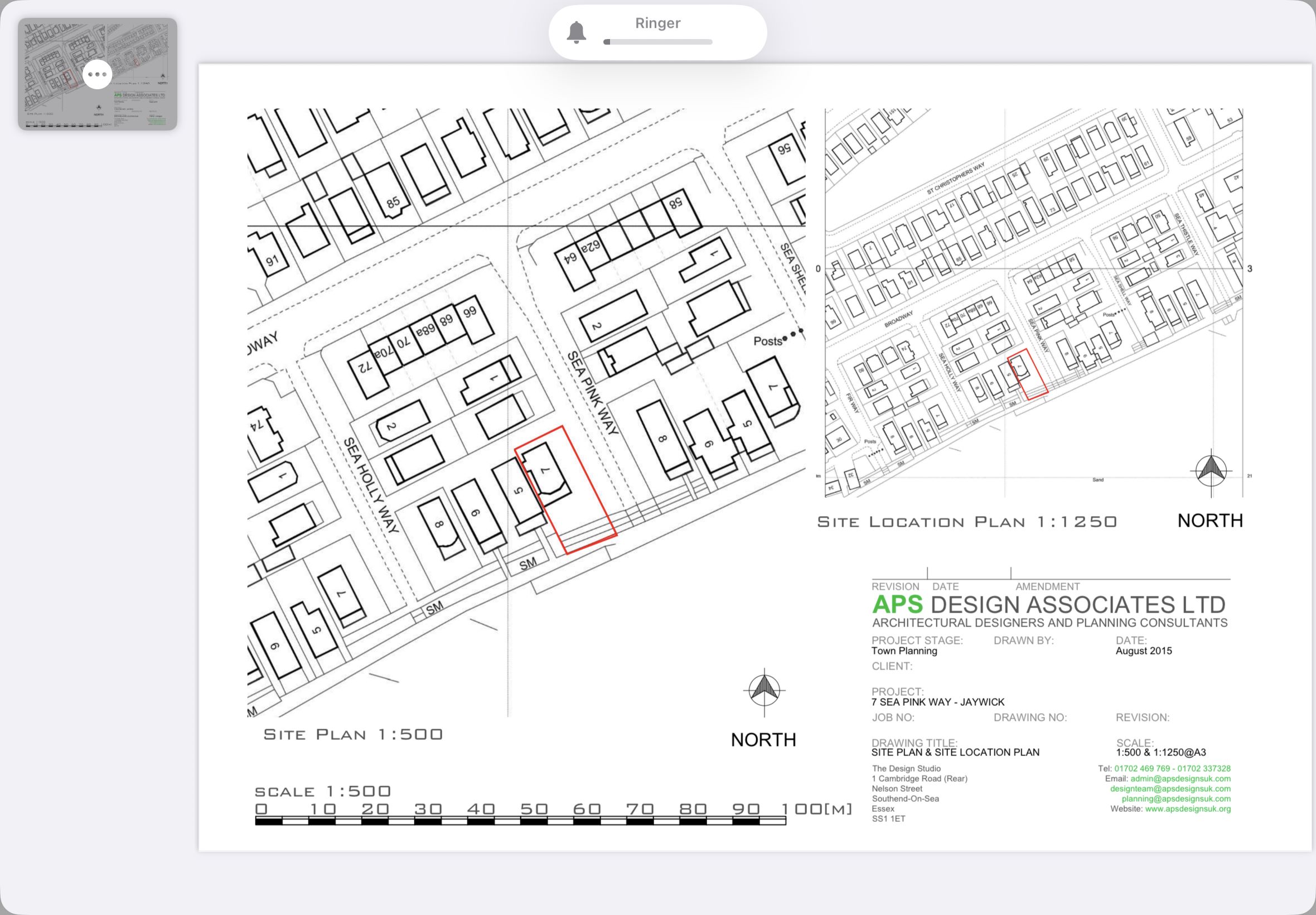Tap the three-dots button on the page thumbnail
Screen dimensions: 1316x915
pyautogui.click(x=98, y=74)
